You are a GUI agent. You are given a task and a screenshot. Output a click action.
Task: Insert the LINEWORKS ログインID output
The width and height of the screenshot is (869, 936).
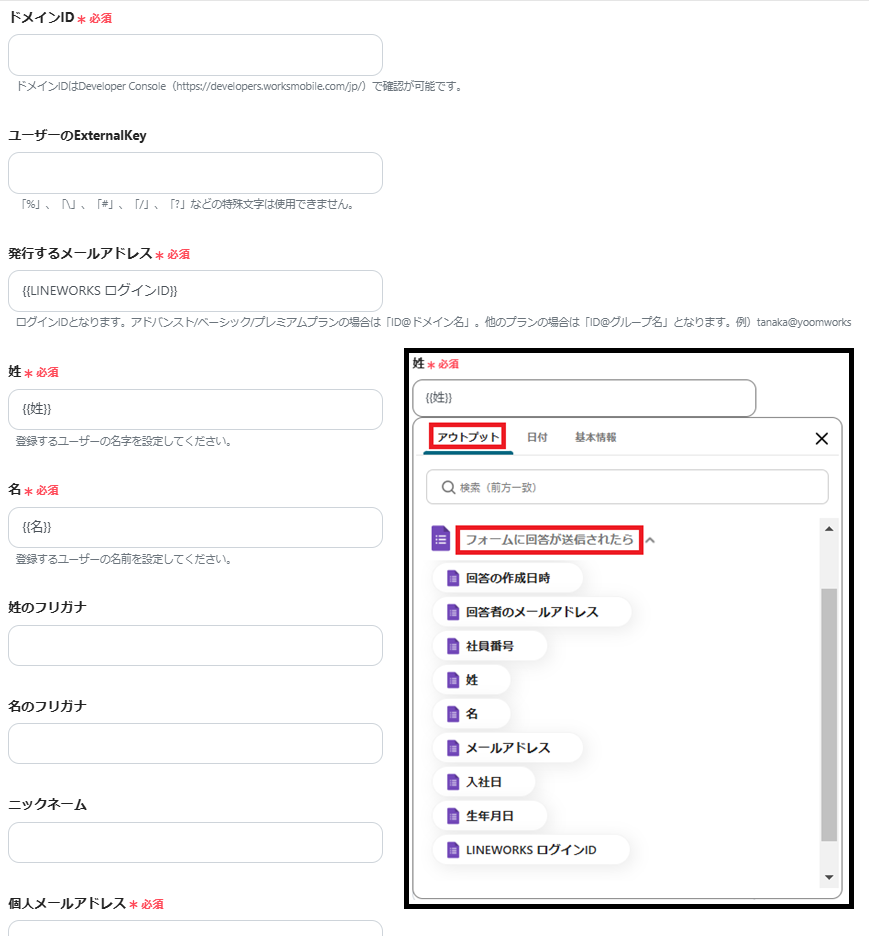pos(531,850)
